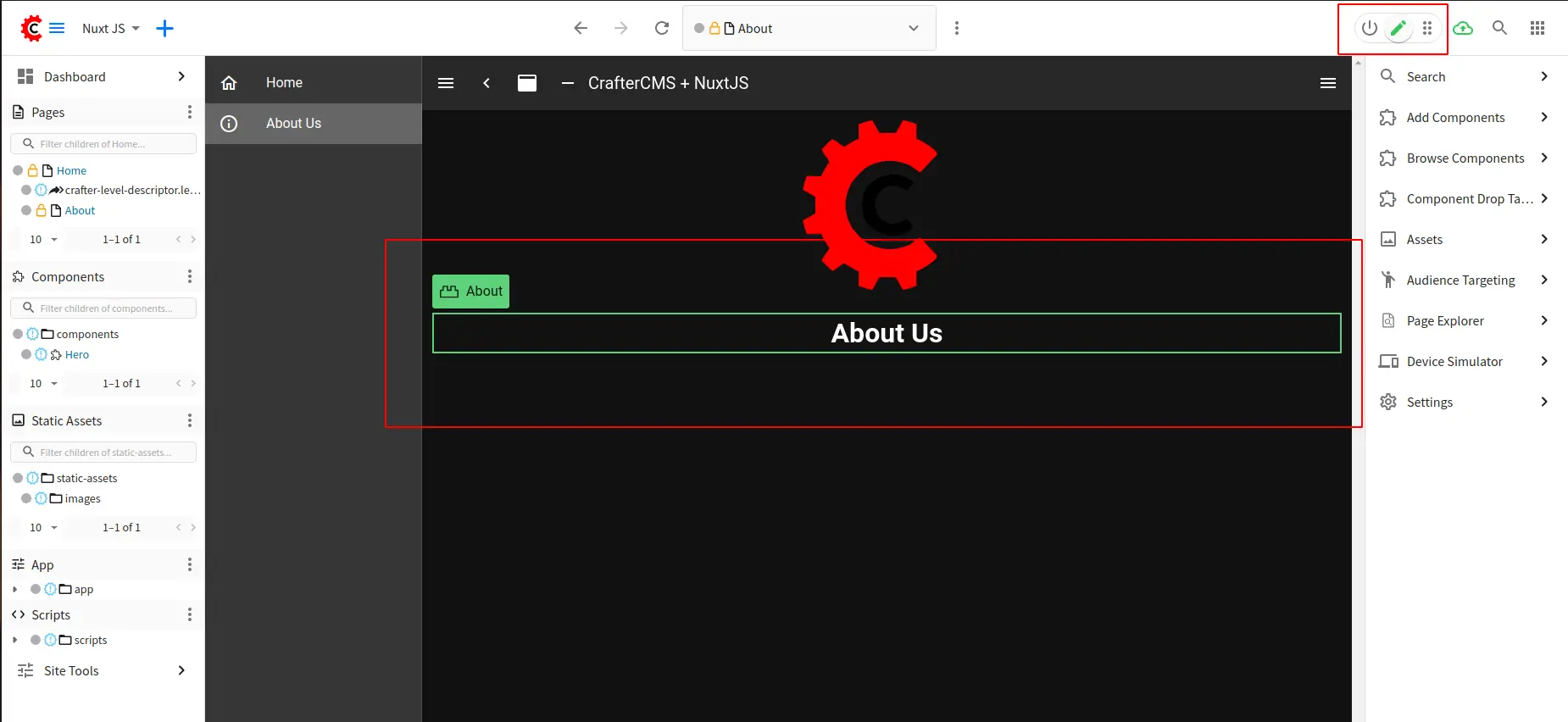Go back using the preview back arrow

click(581, 28)
